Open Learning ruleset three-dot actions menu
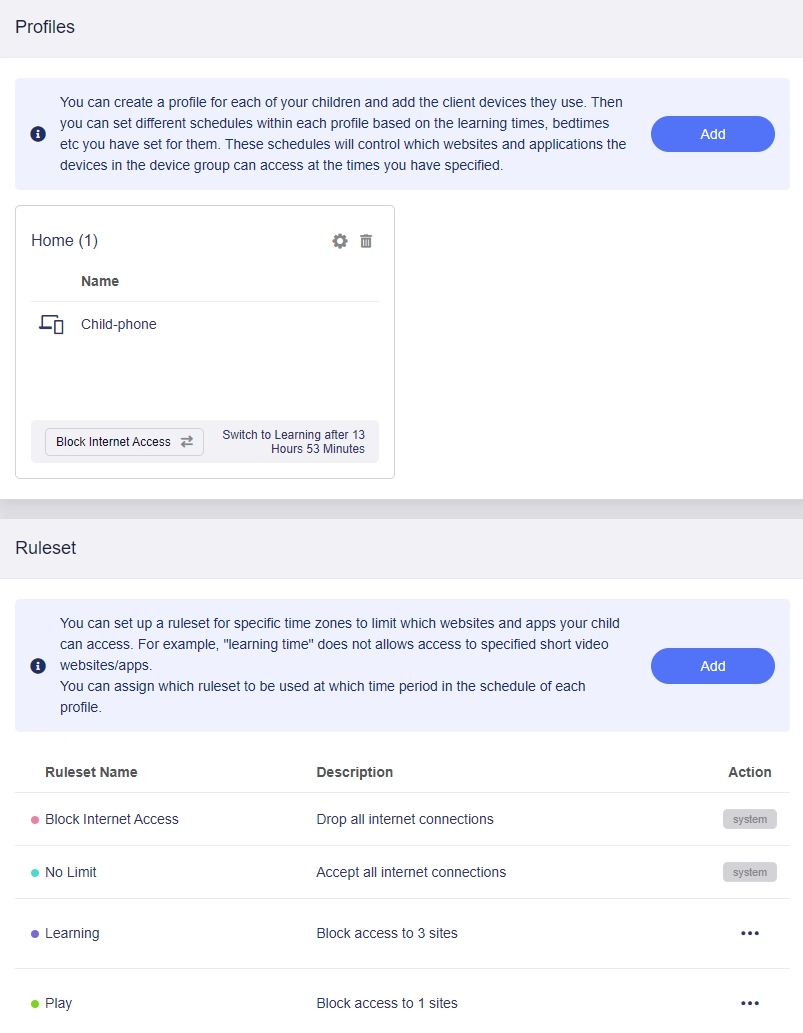Screen dimensions: 803x1033 [x=750, y=933]
